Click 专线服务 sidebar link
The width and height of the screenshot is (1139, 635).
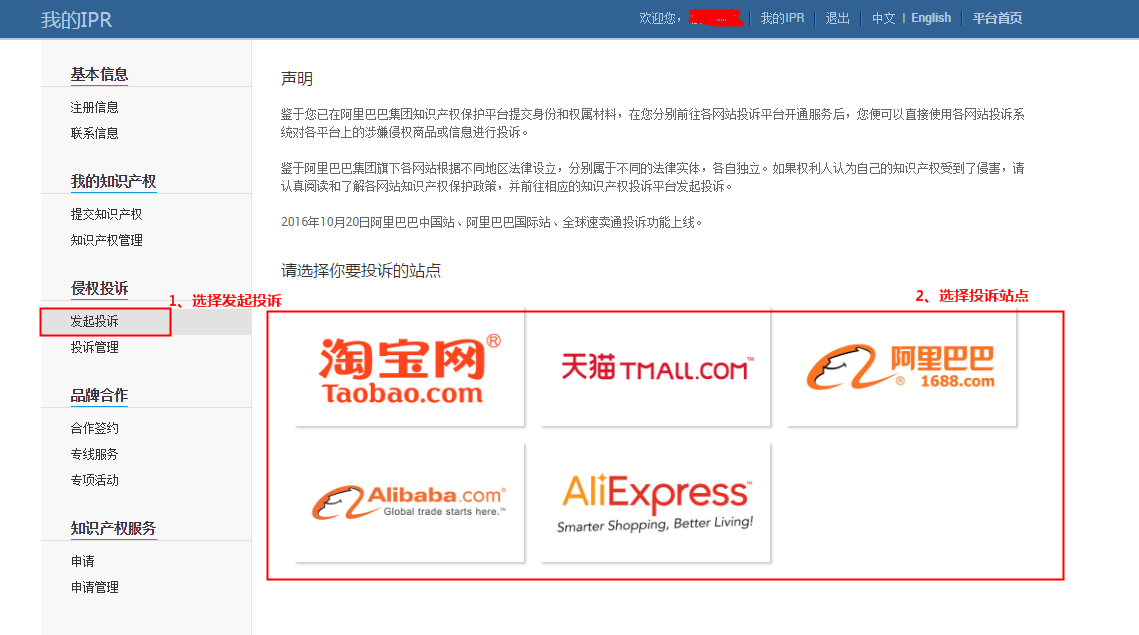coord(94,455)
